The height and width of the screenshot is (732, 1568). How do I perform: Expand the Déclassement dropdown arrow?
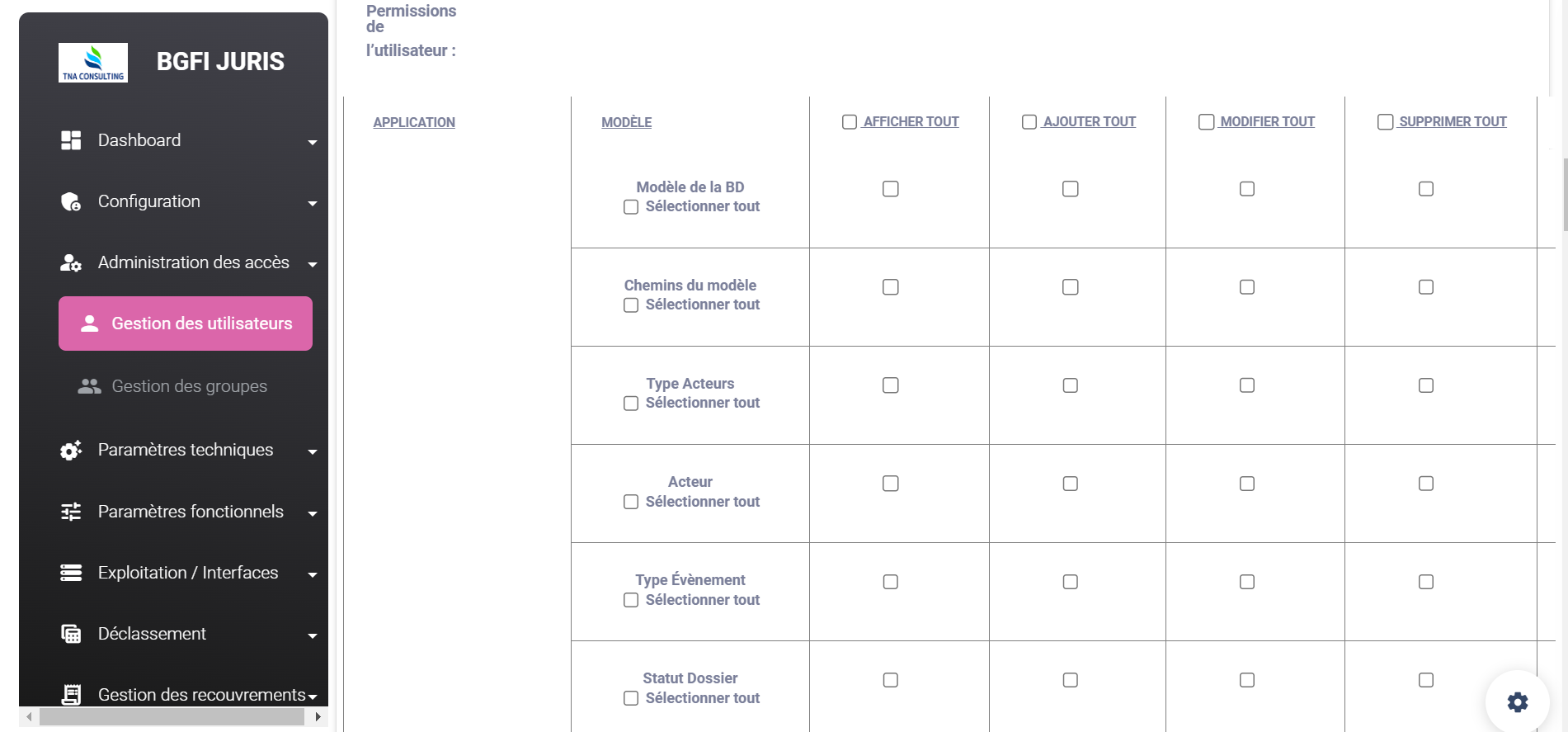coord(313,635)
